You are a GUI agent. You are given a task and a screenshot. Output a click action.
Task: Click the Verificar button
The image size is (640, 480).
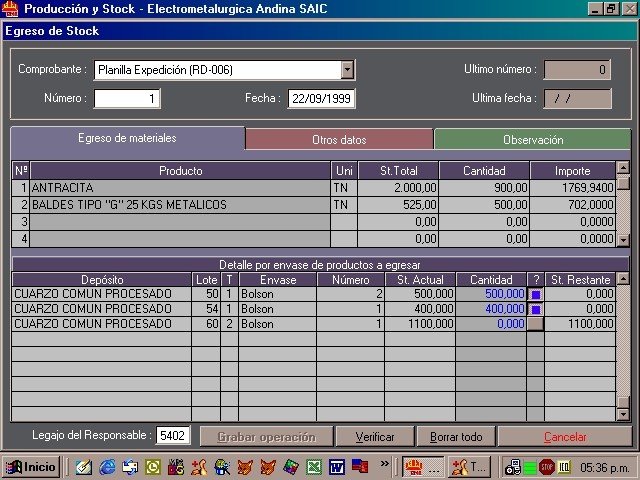(375, 437)
